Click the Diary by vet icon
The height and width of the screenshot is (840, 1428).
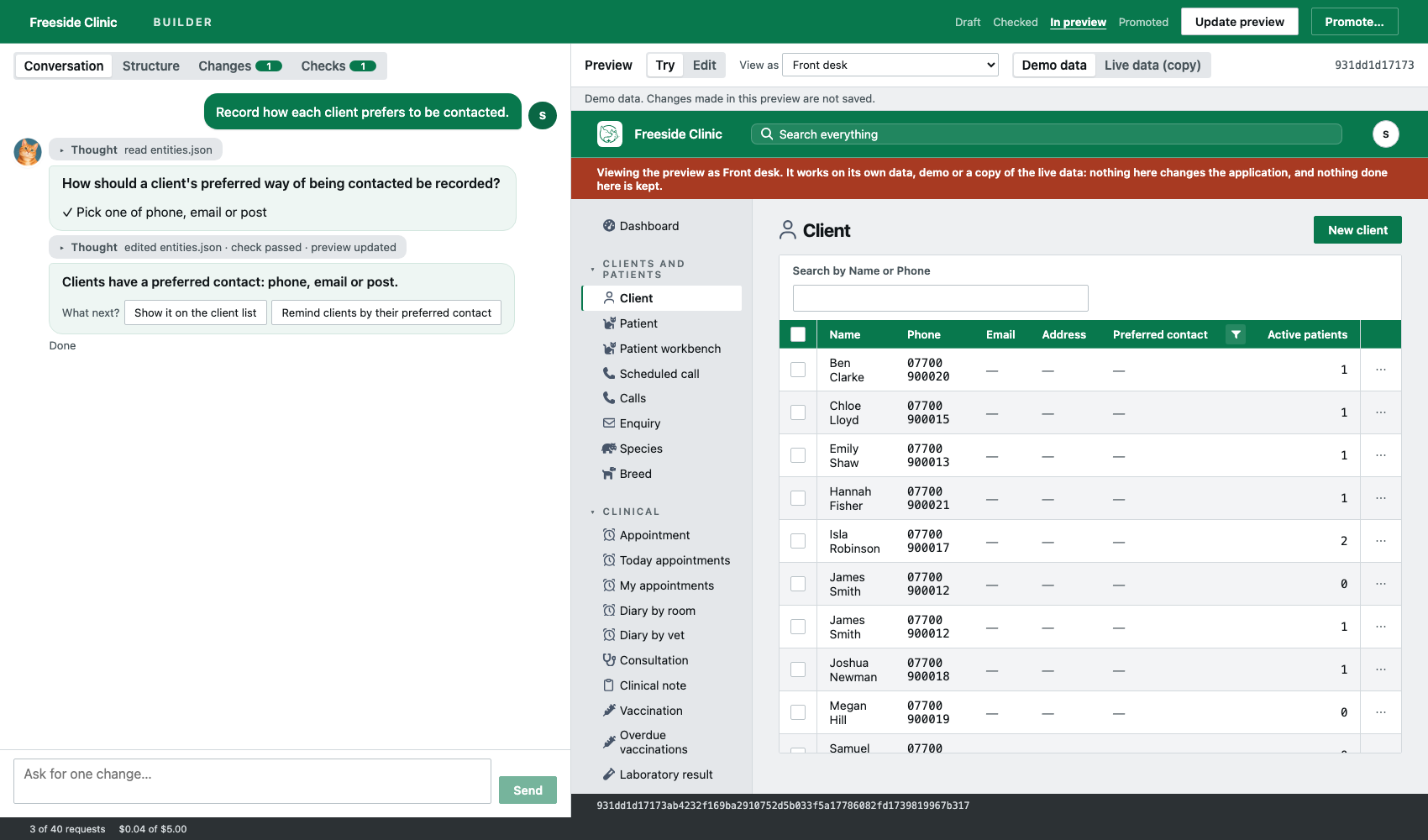(x=609, y=635)
